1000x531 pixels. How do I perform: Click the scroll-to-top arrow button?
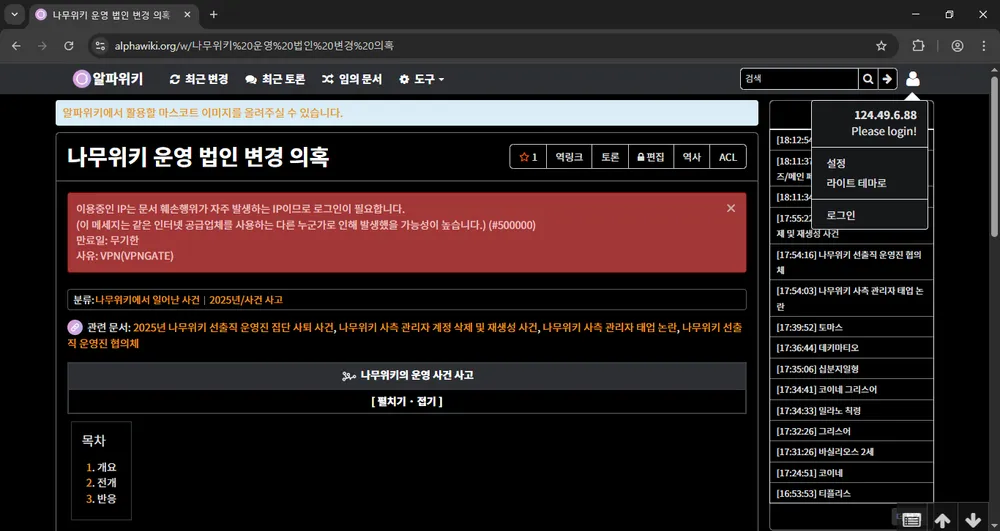pos(942,520)
